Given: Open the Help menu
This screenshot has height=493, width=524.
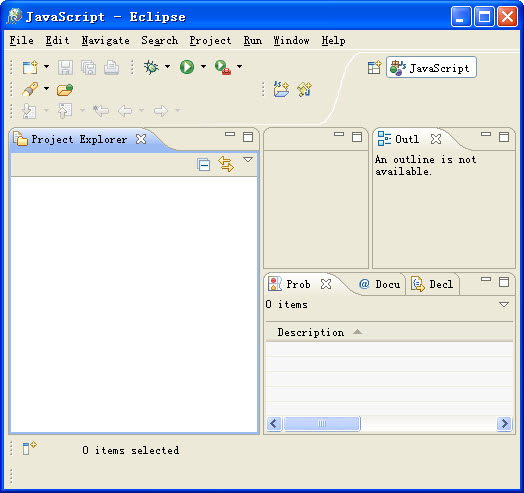Looking at the screenshot, I should pyautogui.click(x=334, y=41).
